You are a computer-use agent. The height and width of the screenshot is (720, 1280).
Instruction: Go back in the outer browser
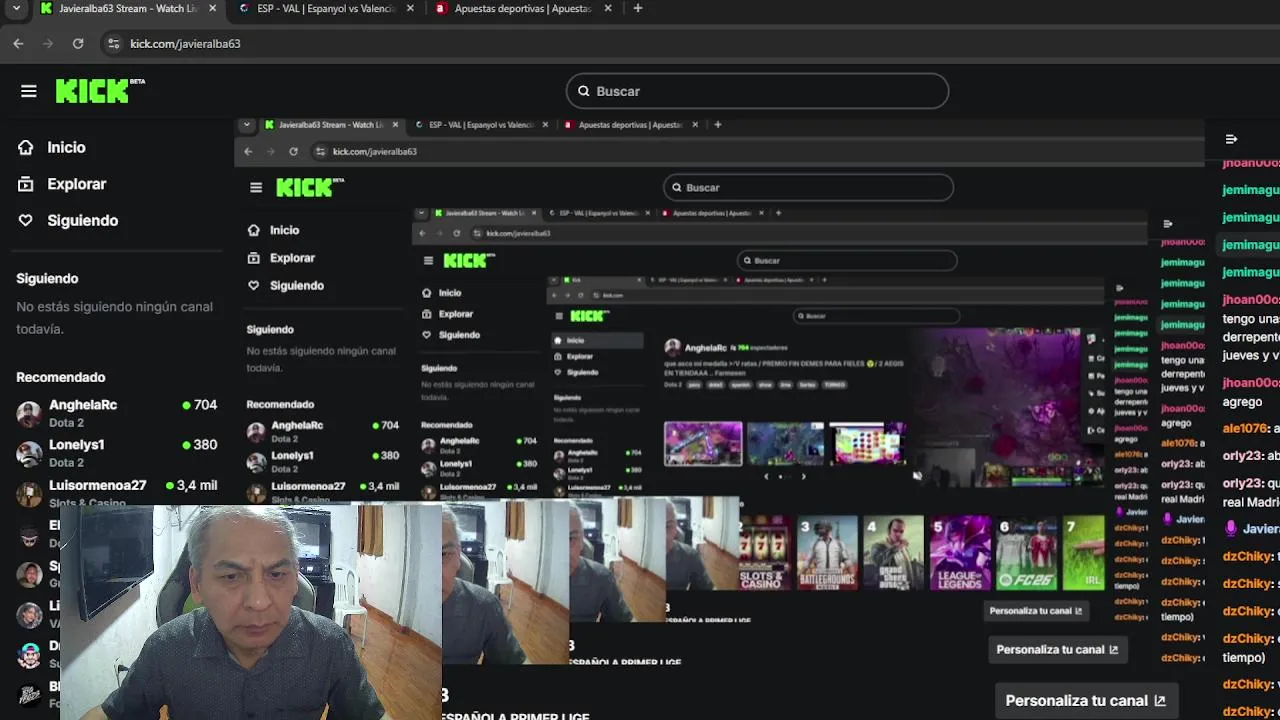[18, 43]
